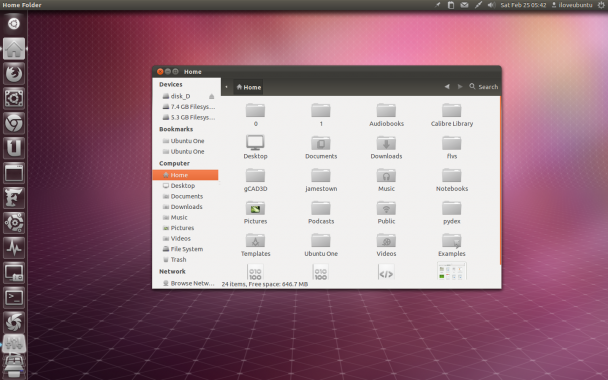The height and width of the screenshot is (380, 608).
Task: Open the Downloads folder in file grid
Action: pyautogui.click(x=386, y=147)
